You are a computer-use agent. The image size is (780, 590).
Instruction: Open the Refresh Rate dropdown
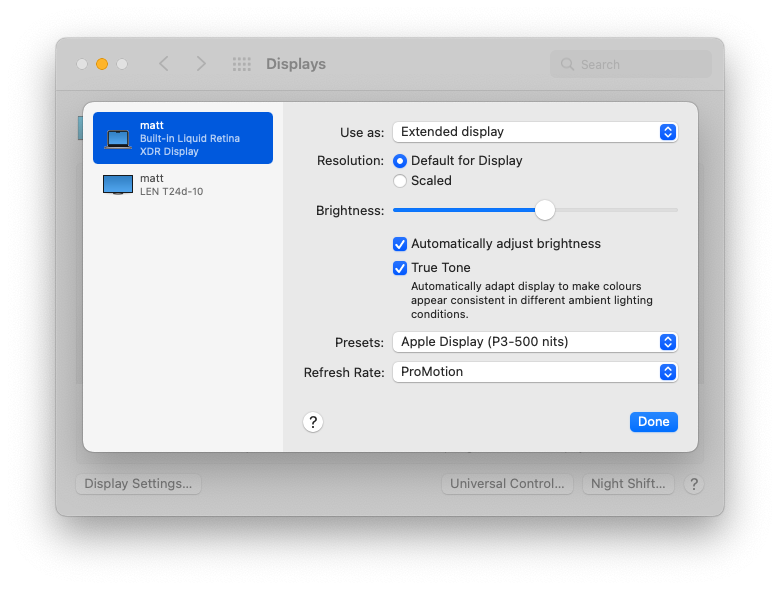click(x=535, y=372)
